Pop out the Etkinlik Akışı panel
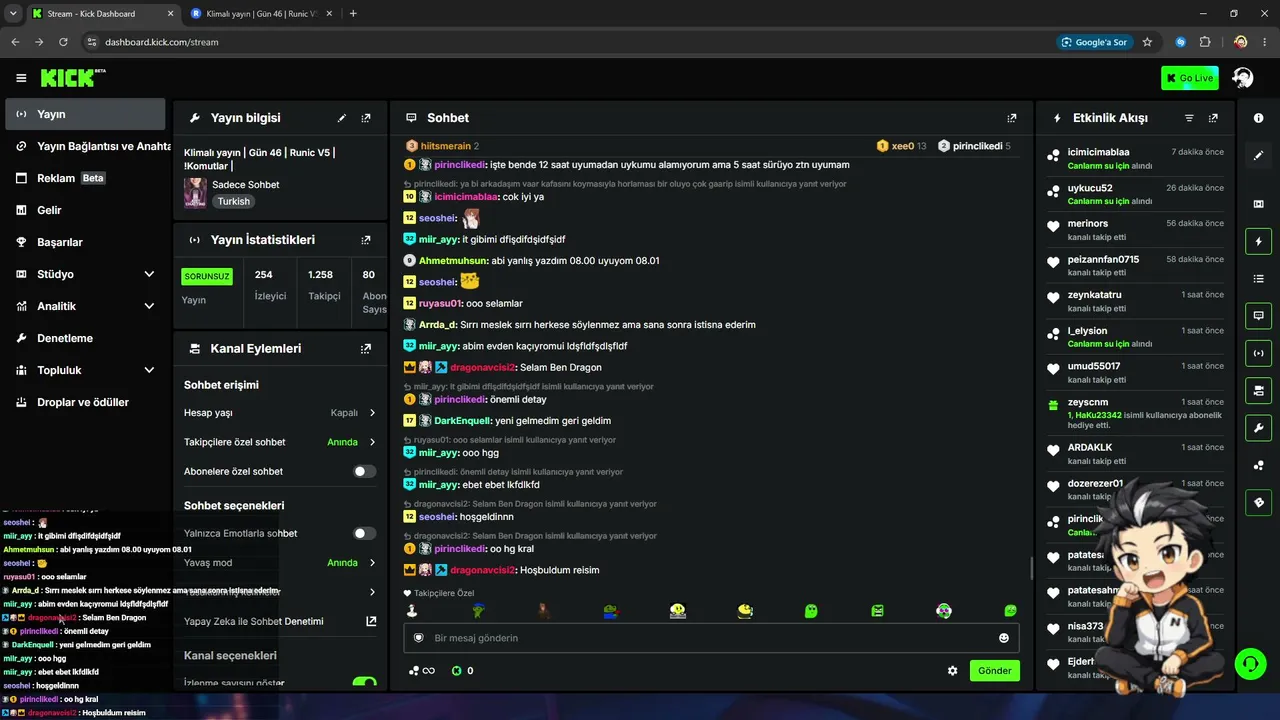The image size is (1280, 720). point(1213,118)
